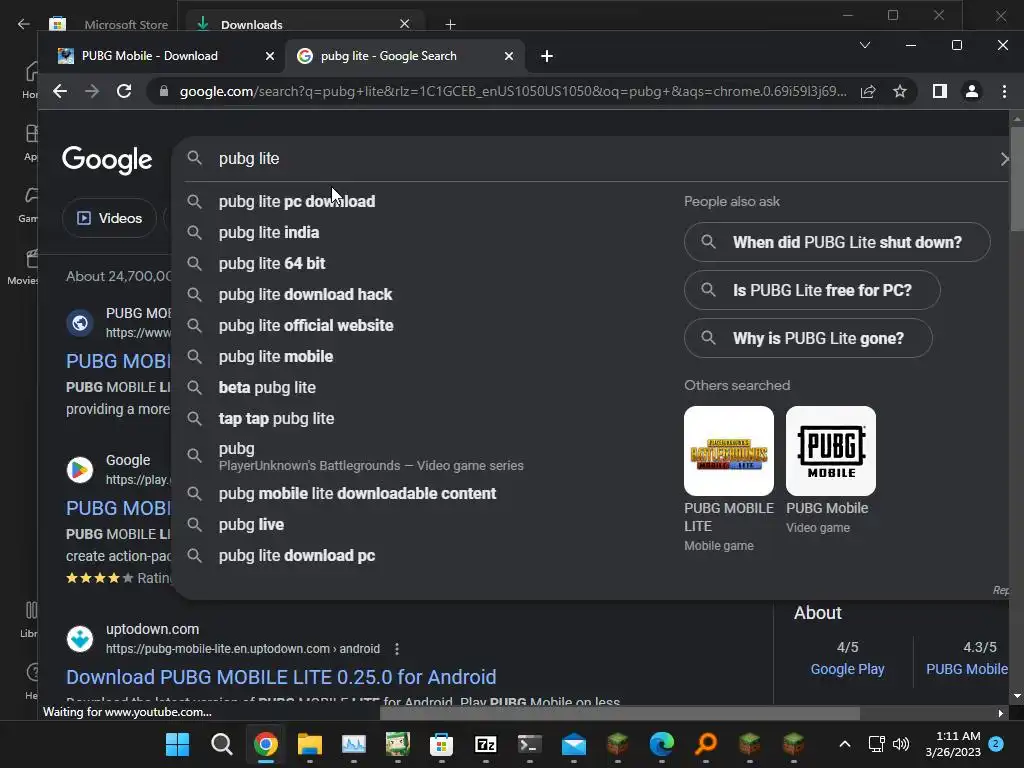Click the Google Play rating link
The width and height of the screenshot is (1024, 768).
click(x=847, y=669)
